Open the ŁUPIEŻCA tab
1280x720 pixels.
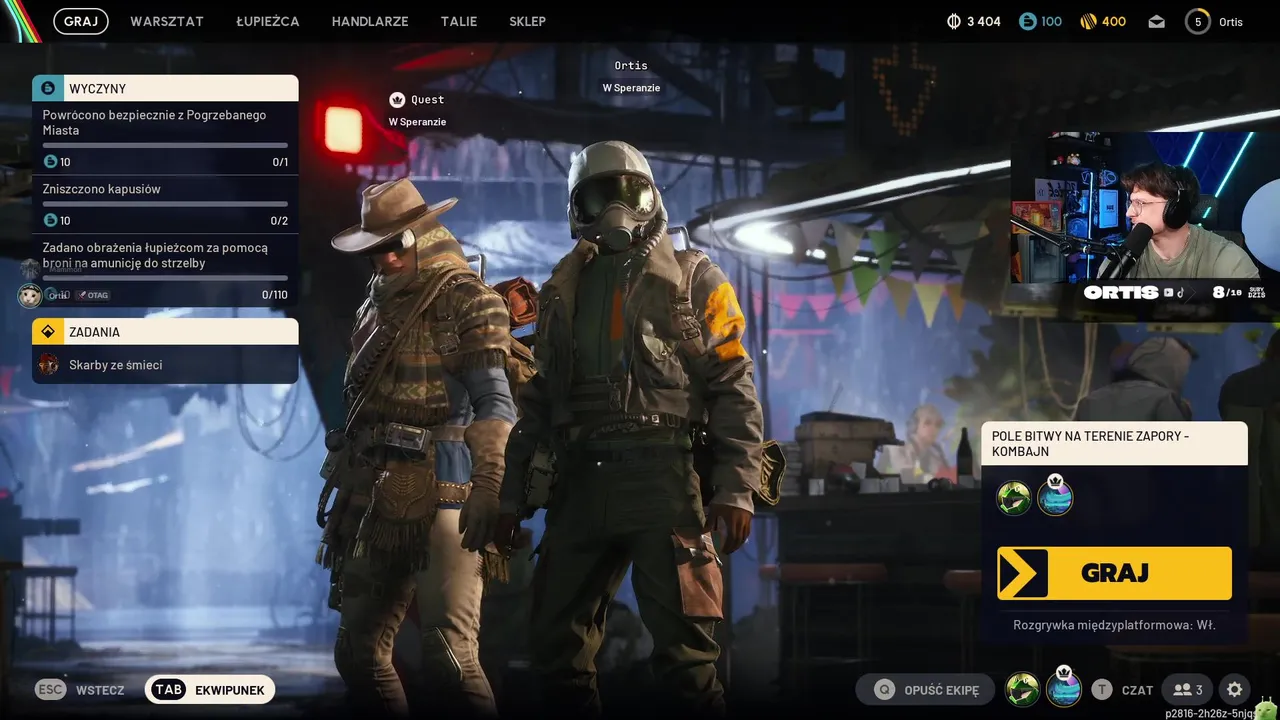[x=268, y=21]
